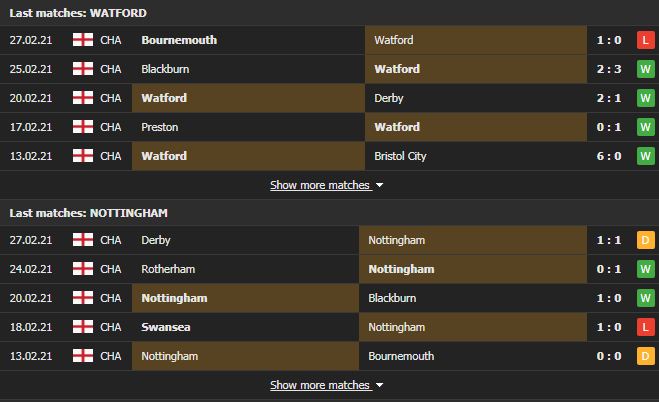Select the 2 : 3 score for Blackburn vs Watford
Viewport: 659px width, 402px height.
click(x=609, y=69)
